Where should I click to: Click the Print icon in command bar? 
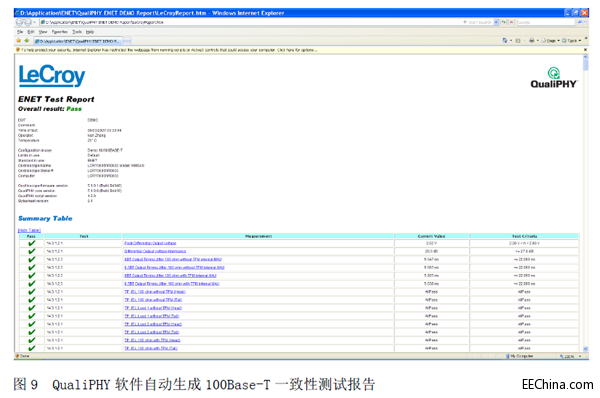[532, 40]
